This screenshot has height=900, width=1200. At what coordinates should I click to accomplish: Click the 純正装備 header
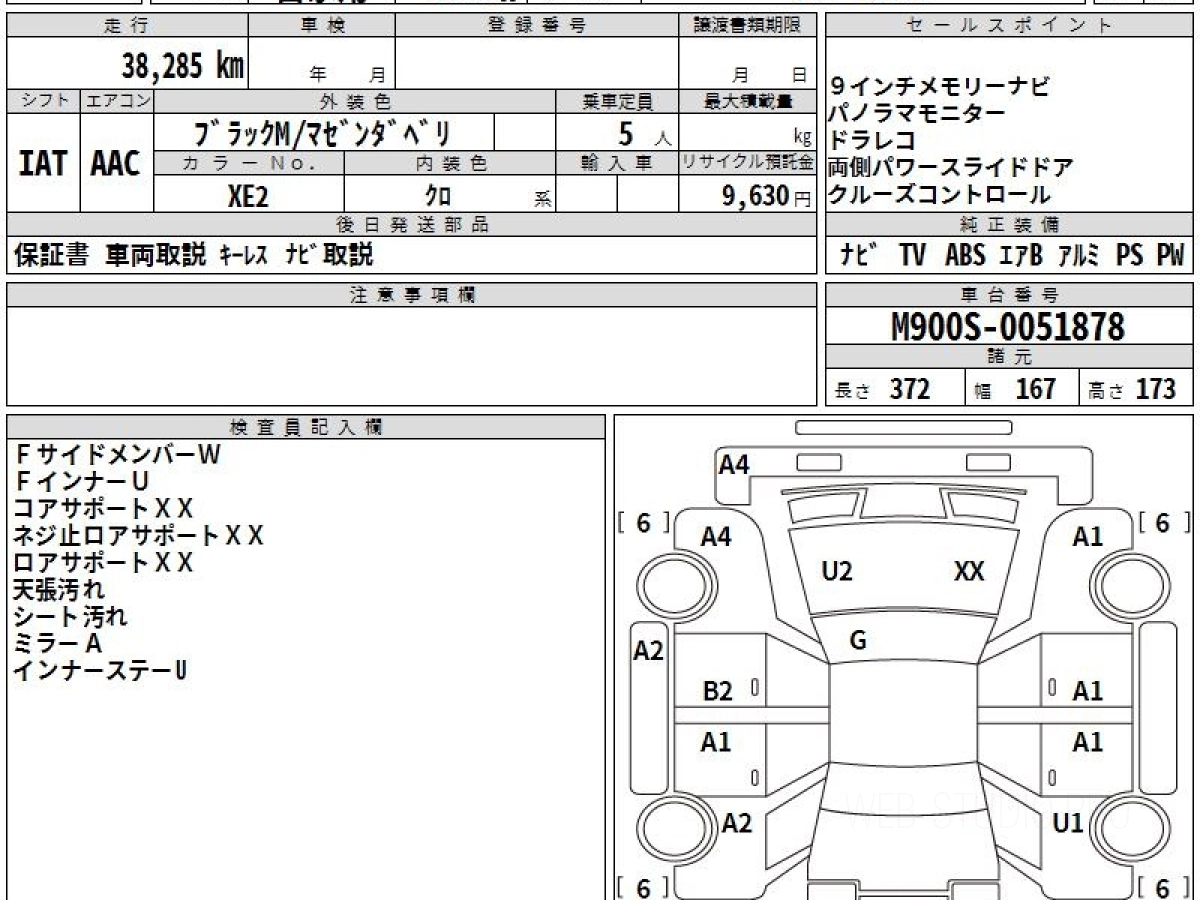point(1010,224)
